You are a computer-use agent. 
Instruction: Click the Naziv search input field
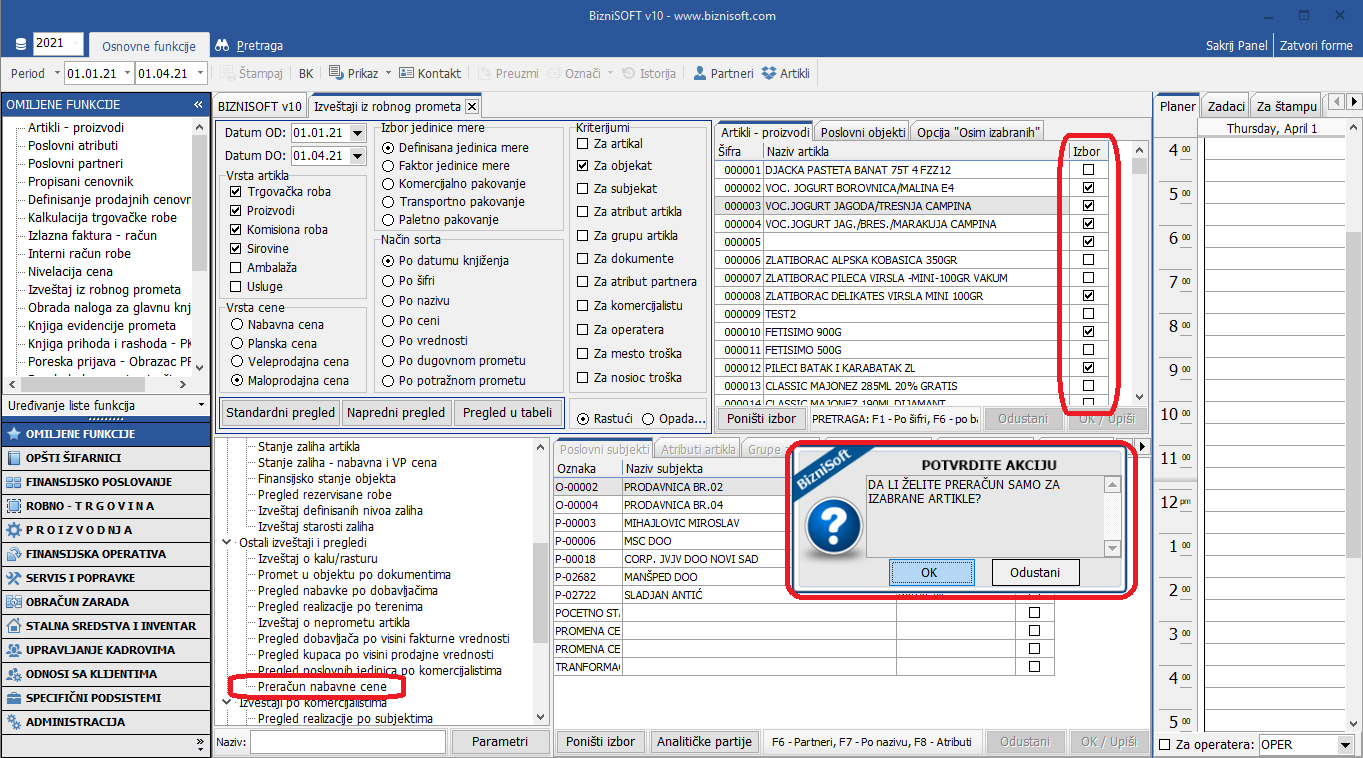pyautogui.click(x=348, y=741)
